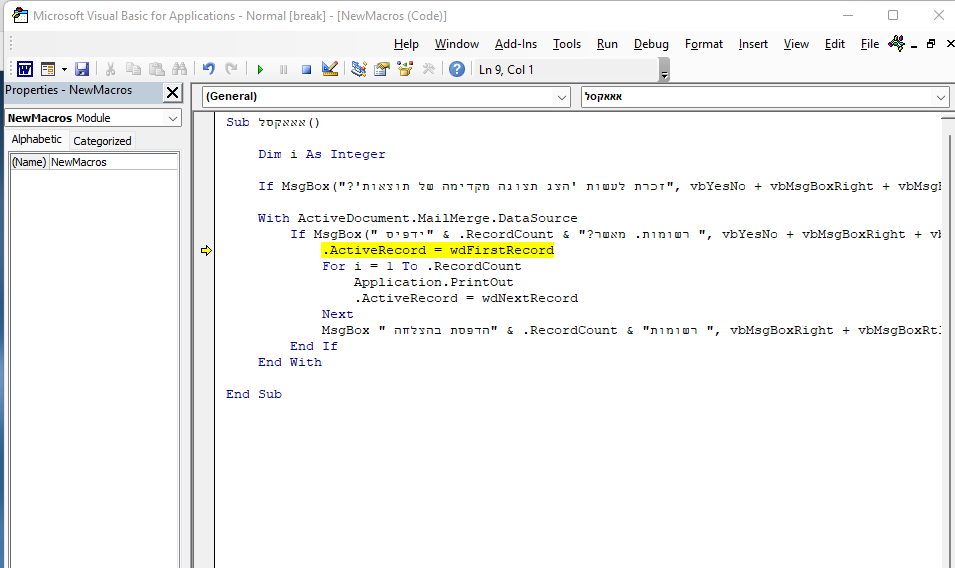
Task: Click the Insert UserForm icon
Action: [x=48, y=69]
